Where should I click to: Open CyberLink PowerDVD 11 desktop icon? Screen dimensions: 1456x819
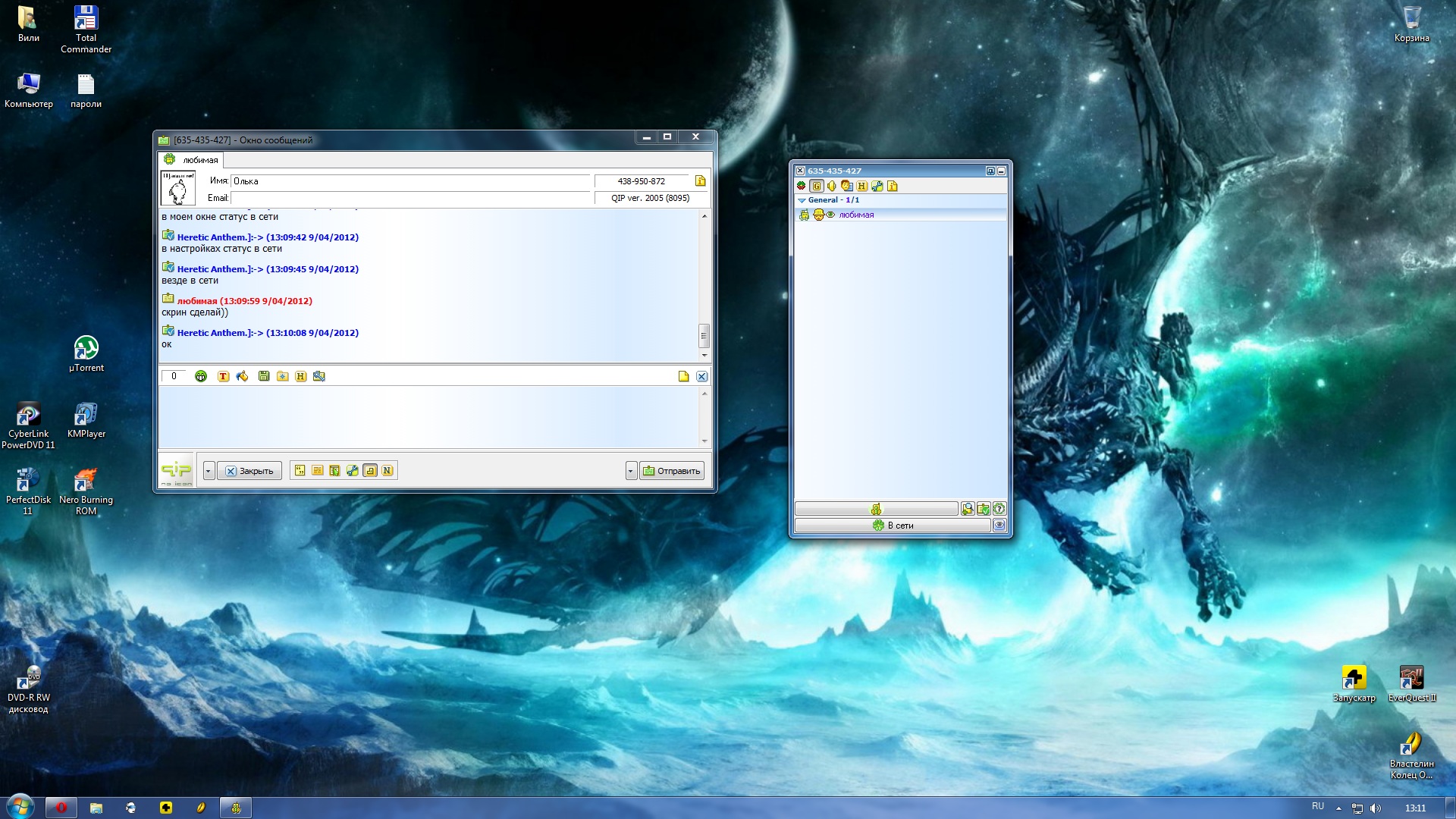[28, 425]
